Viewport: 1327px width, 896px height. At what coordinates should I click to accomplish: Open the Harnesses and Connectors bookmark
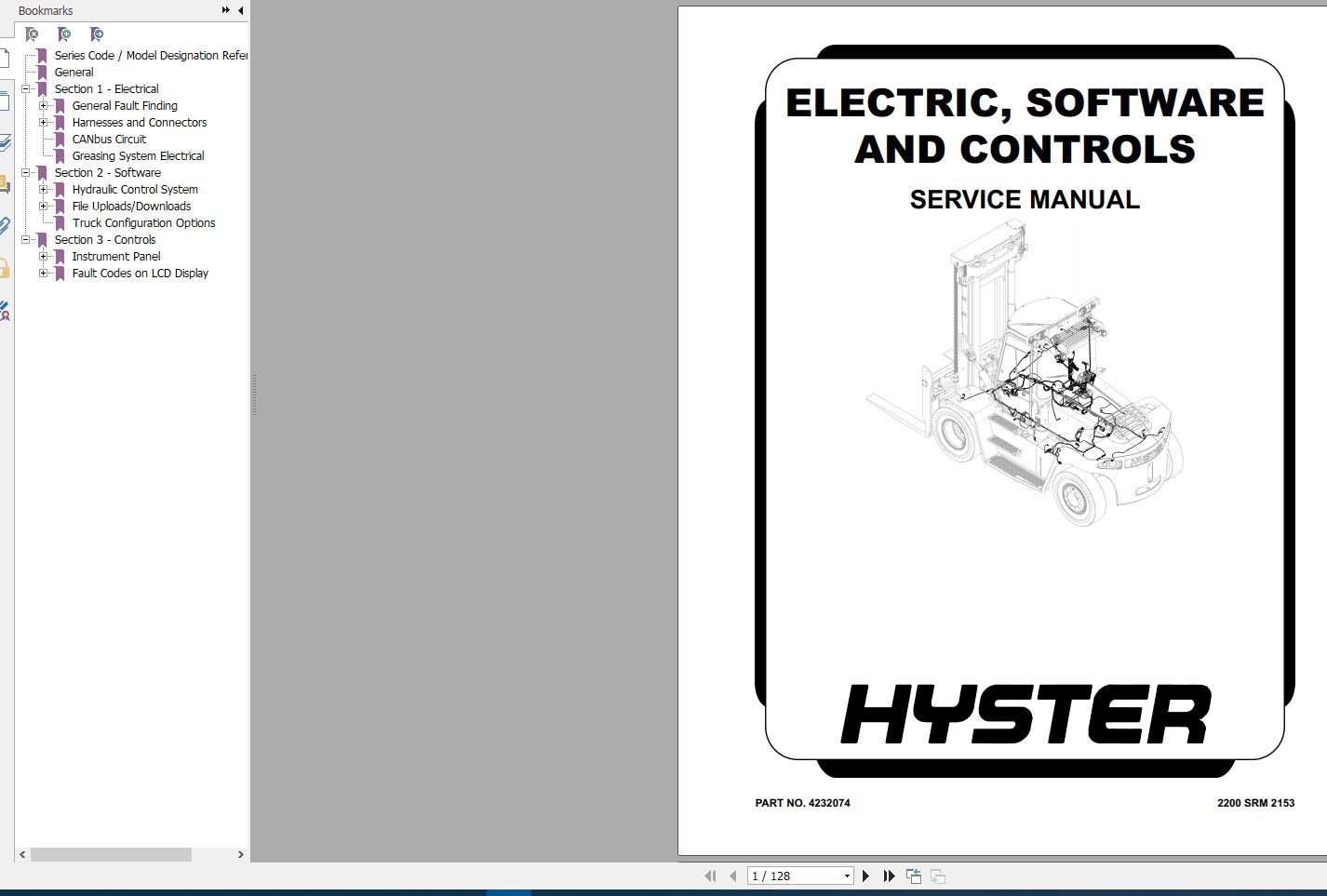pyautogui.click(x=140, y=123)
